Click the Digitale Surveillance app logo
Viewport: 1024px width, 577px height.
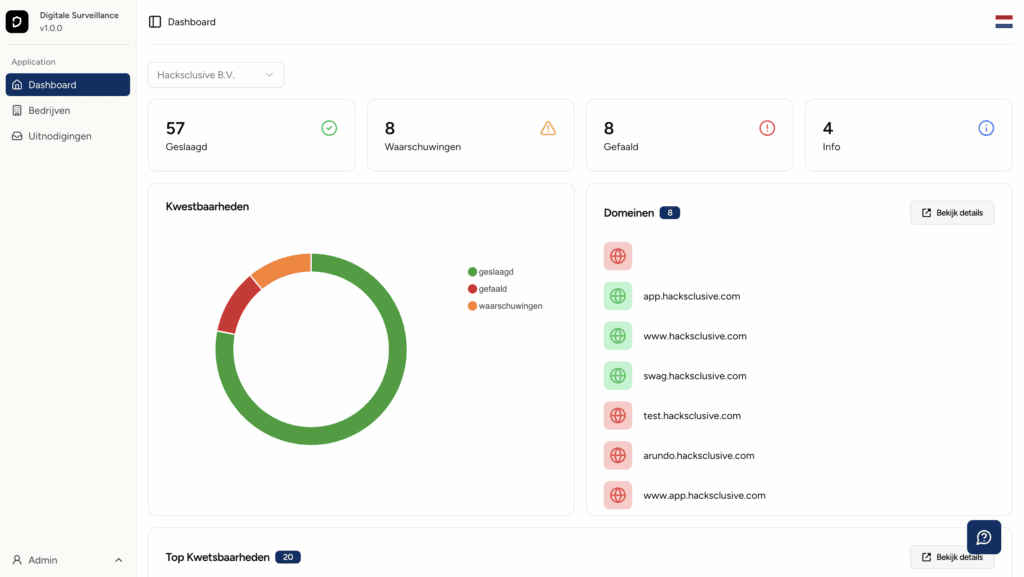pyautogui.click(x=17, y=21)
